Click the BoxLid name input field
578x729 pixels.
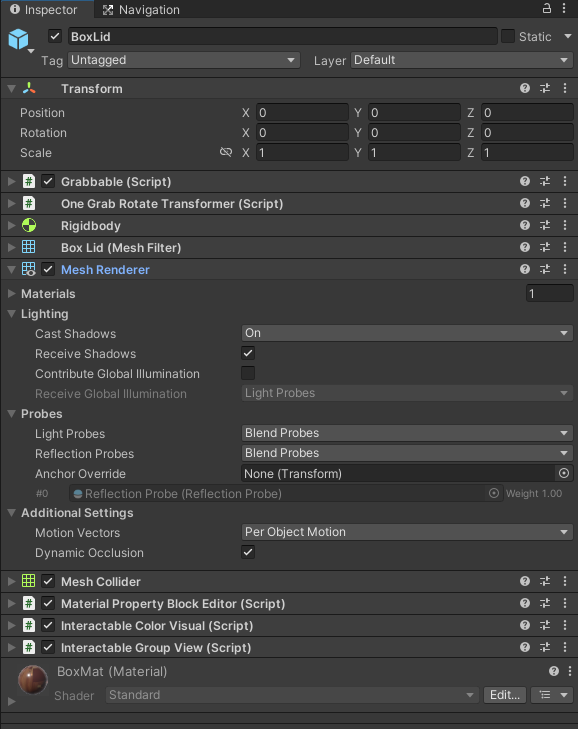(x=283, y=36)
